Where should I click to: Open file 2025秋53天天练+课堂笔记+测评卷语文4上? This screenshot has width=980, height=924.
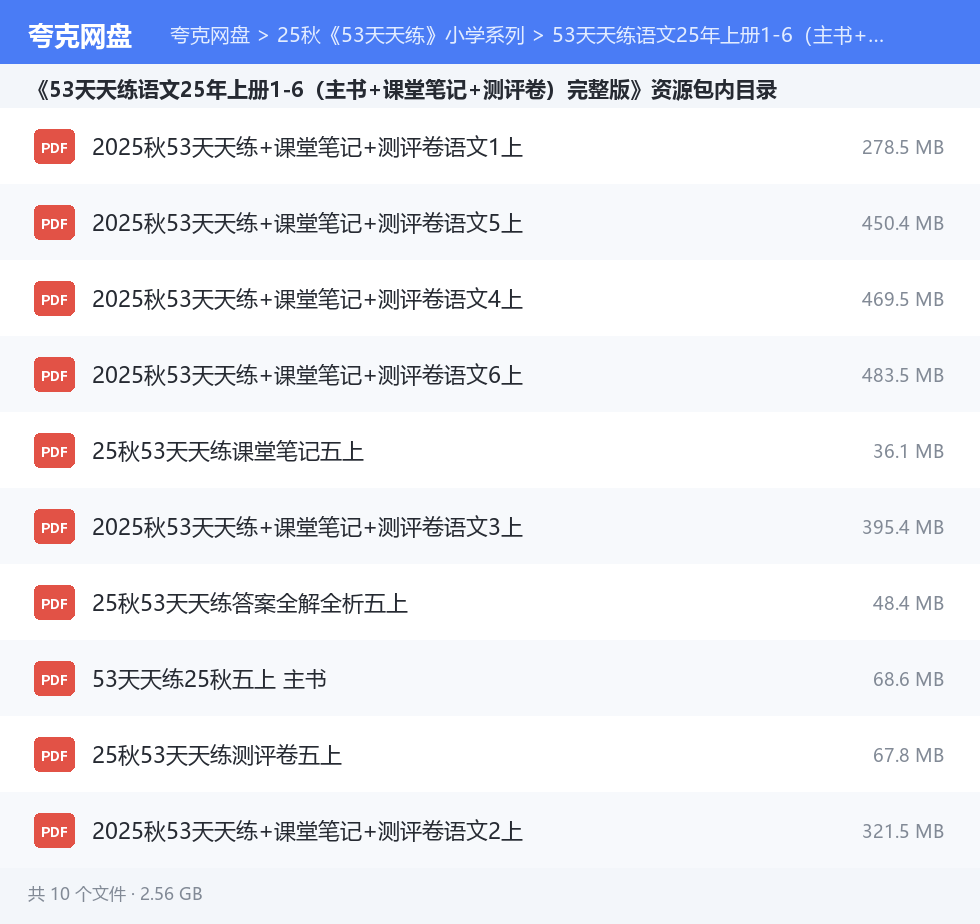coord(308,299)
